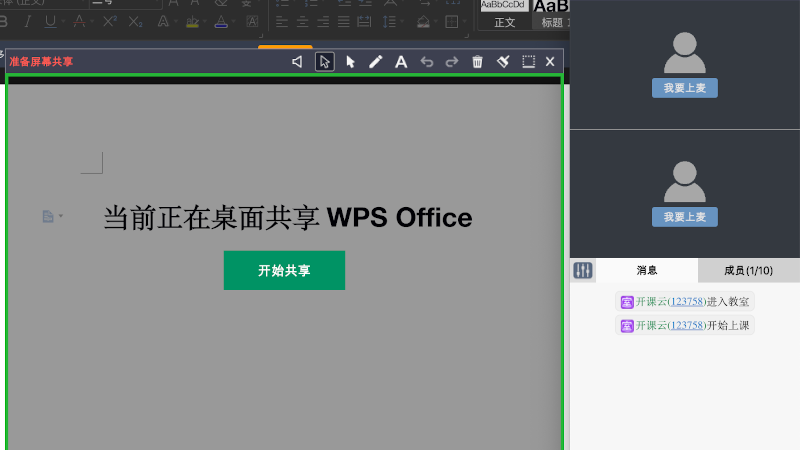Toggle superscript X² in WPS ribbon
This screenshot has height=450, width=800.
click(109, 21)
